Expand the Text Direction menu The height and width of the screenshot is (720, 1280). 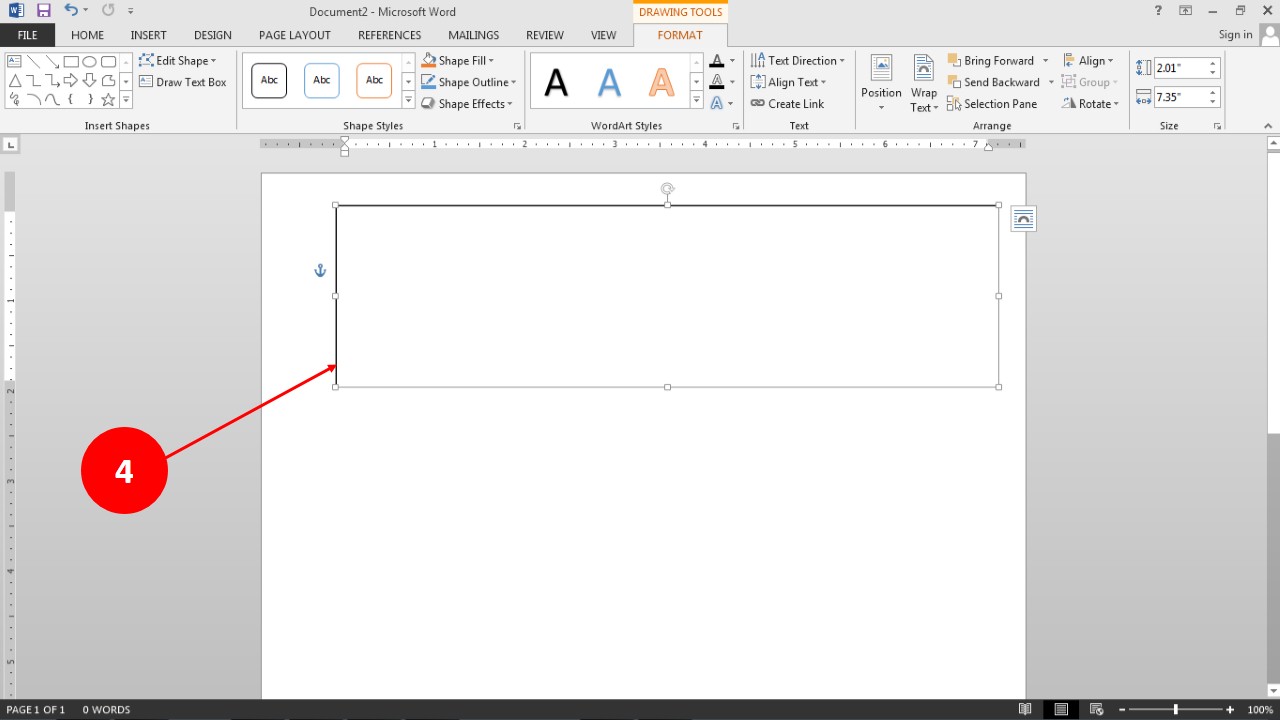click(x=797, y=61)
